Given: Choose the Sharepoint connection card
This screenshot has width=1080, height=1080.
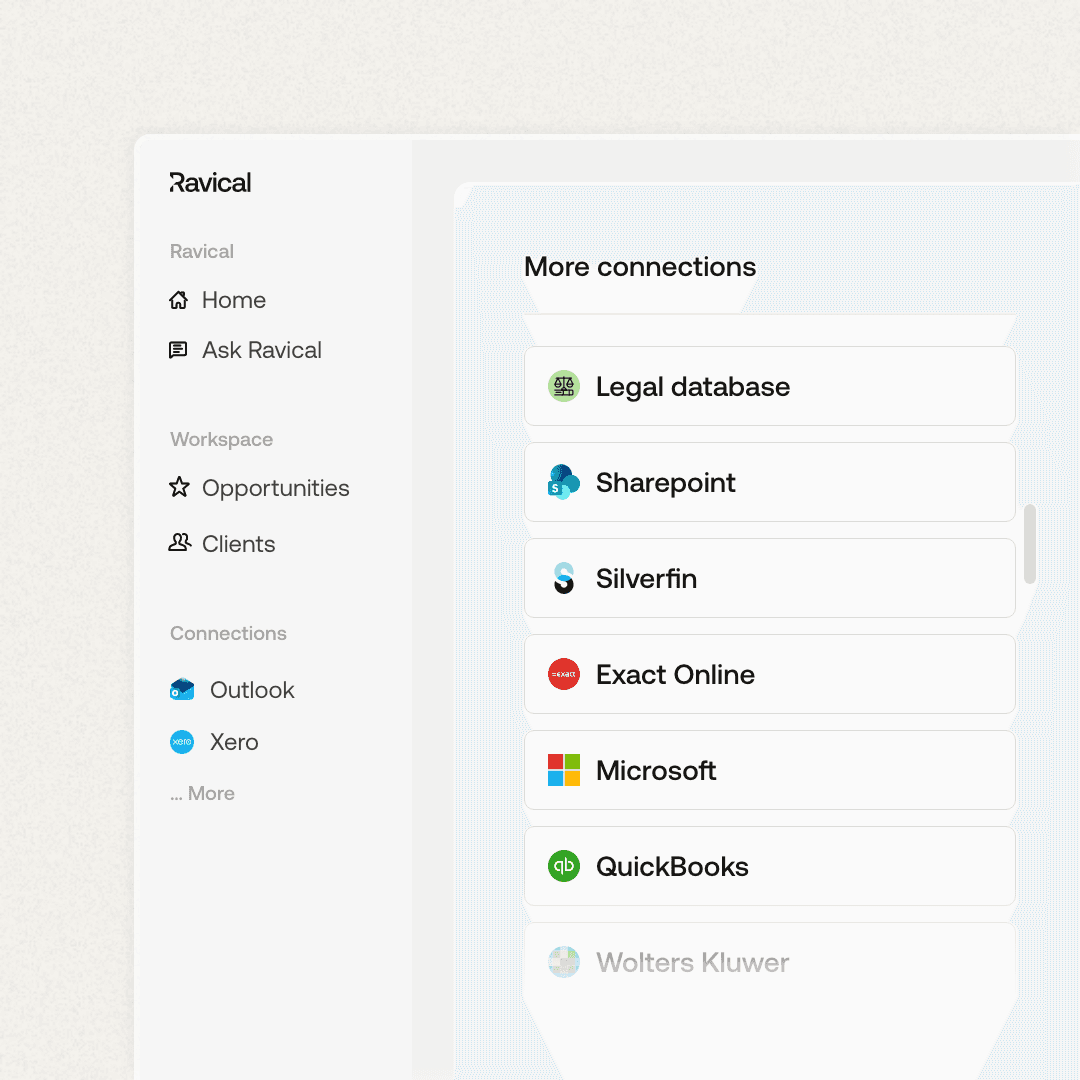Looking at the screenshot, I should tap(769, 482).
